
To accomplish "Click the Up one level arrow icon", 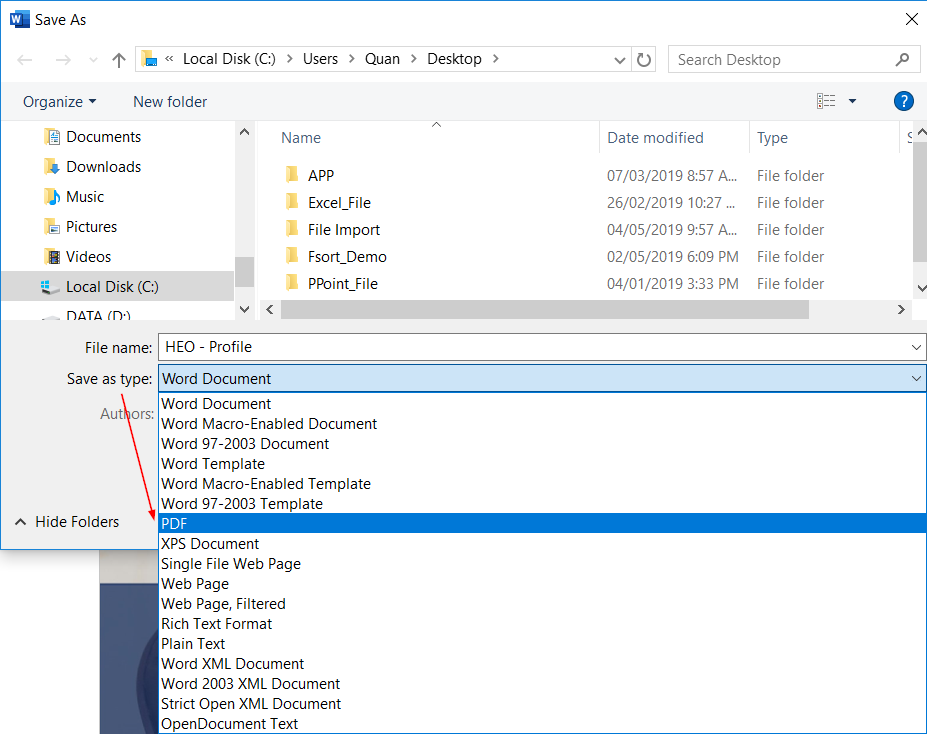I will 119,60.
